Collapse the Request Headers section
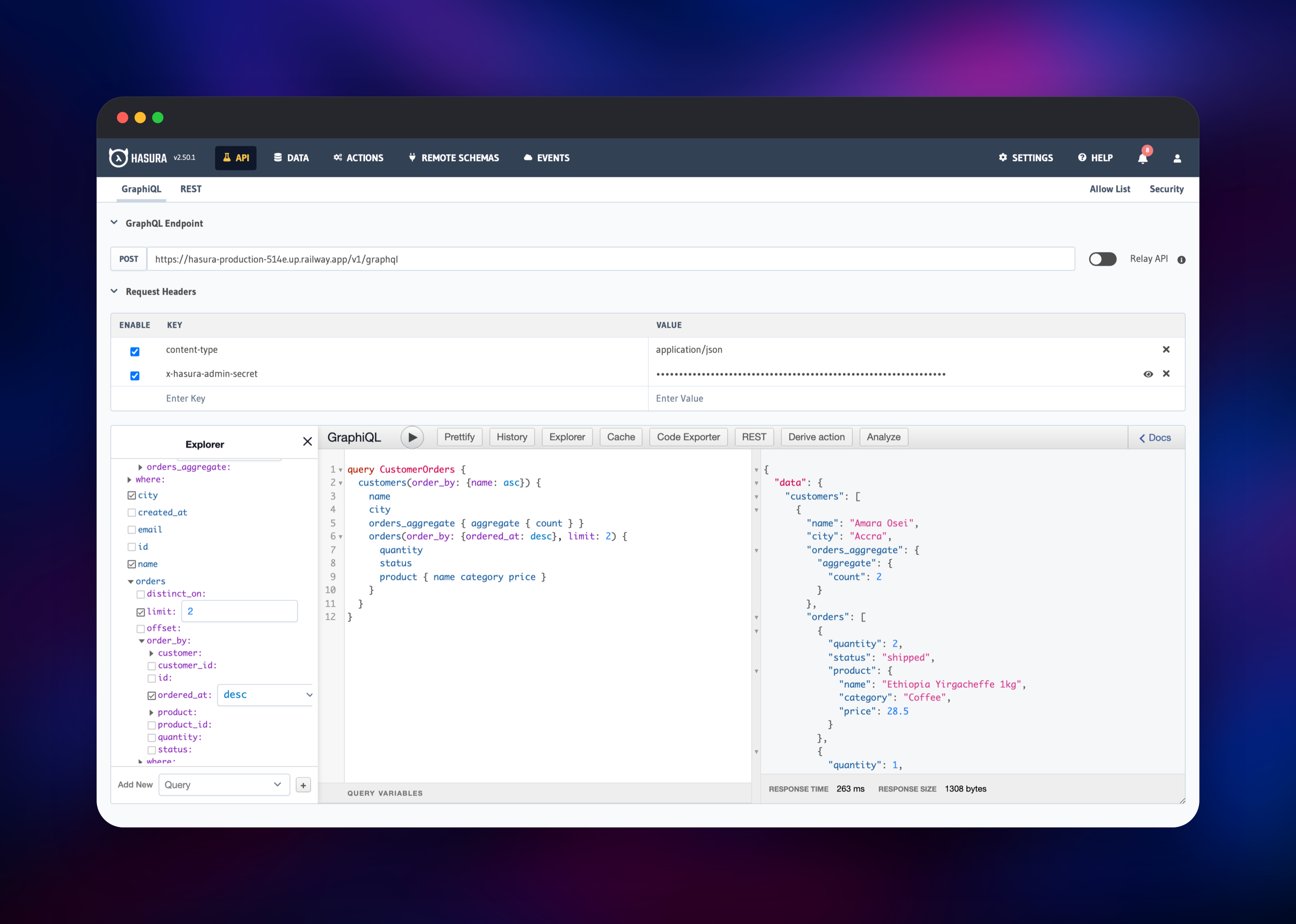Viewport: 1296px width, 924px height. (x=114, y=291)
